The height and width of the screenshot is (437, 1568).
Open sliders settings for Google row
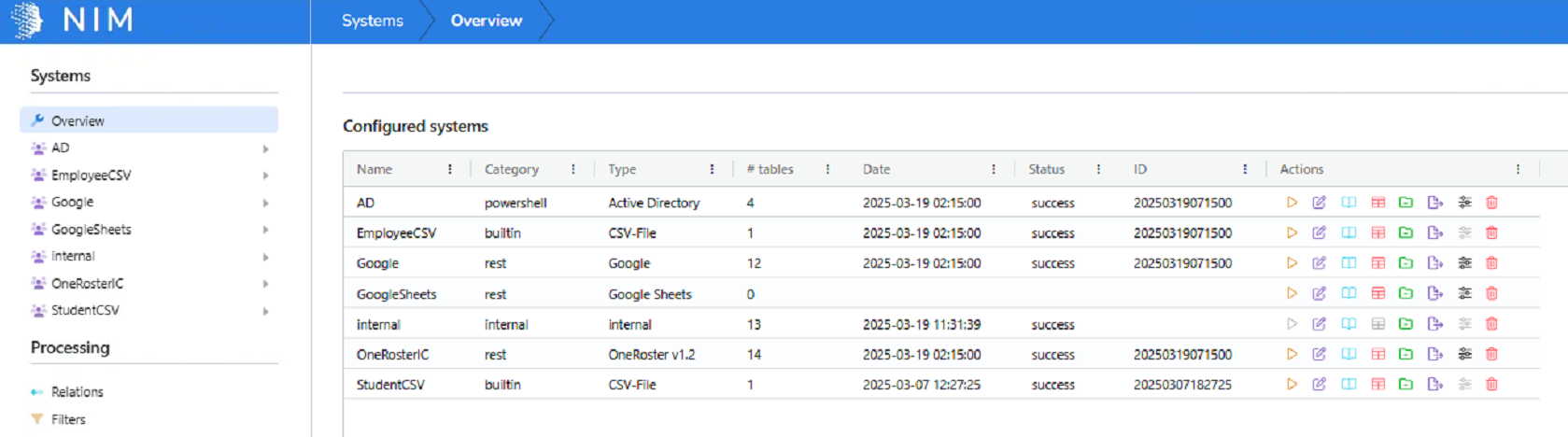[1464, 263]
